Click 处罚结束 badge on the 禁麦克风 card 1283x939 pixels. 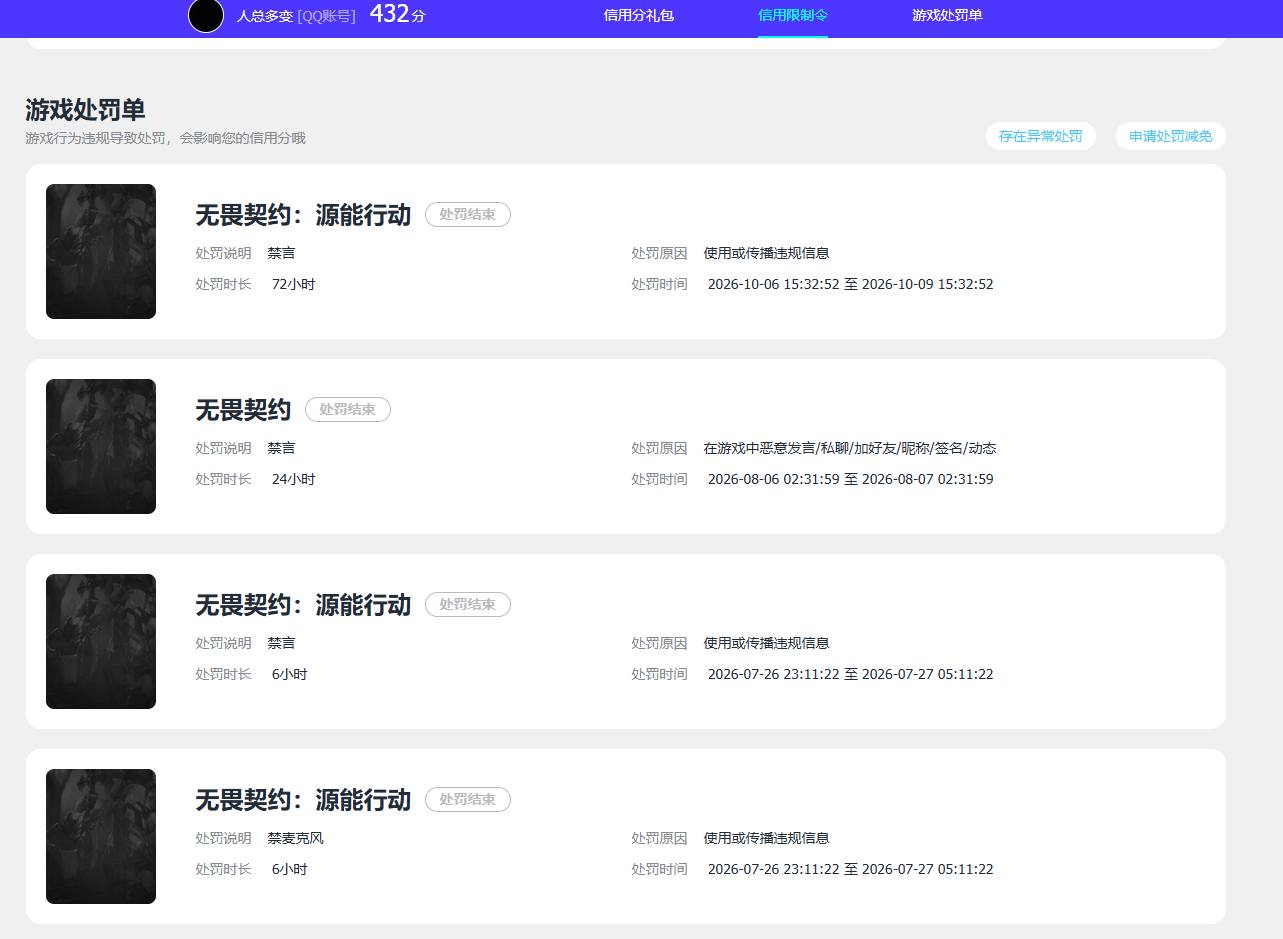468,800
